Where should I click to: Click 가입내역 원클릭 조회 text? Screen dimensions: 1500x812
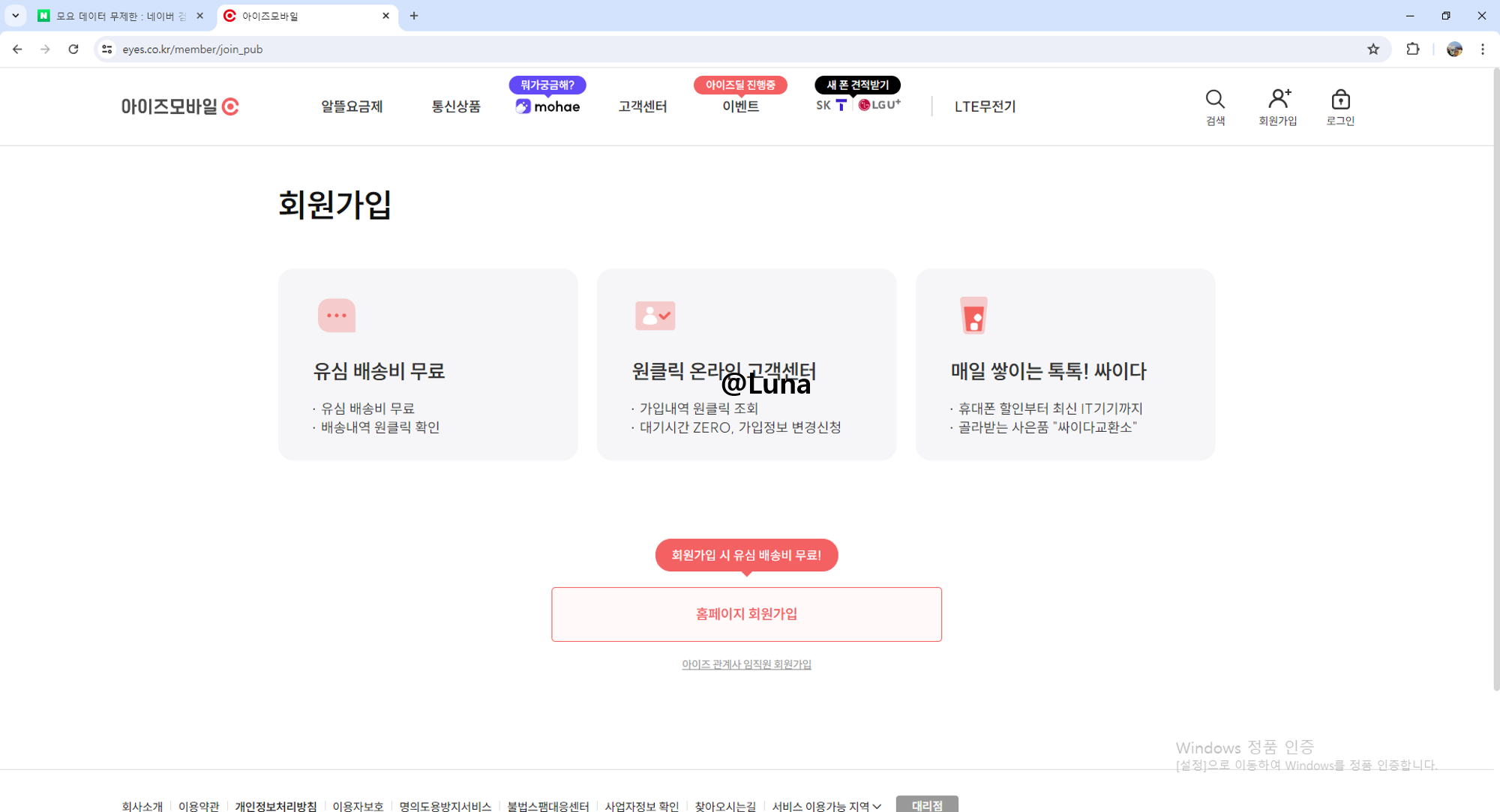[x=699, y=409]
